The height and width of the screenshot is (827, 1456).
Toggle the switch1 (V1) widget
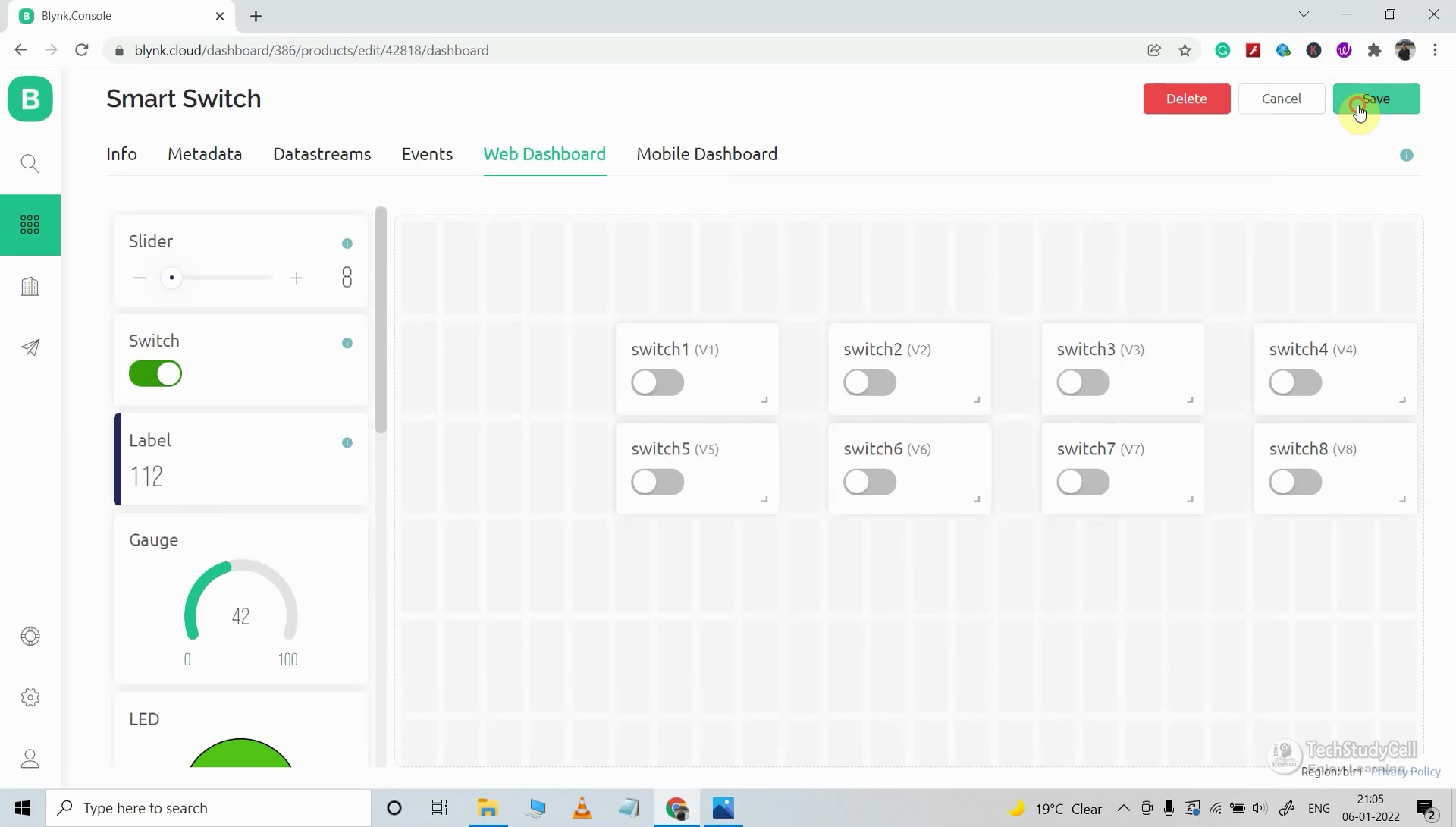pyautogui.click(x=657, y=382)
